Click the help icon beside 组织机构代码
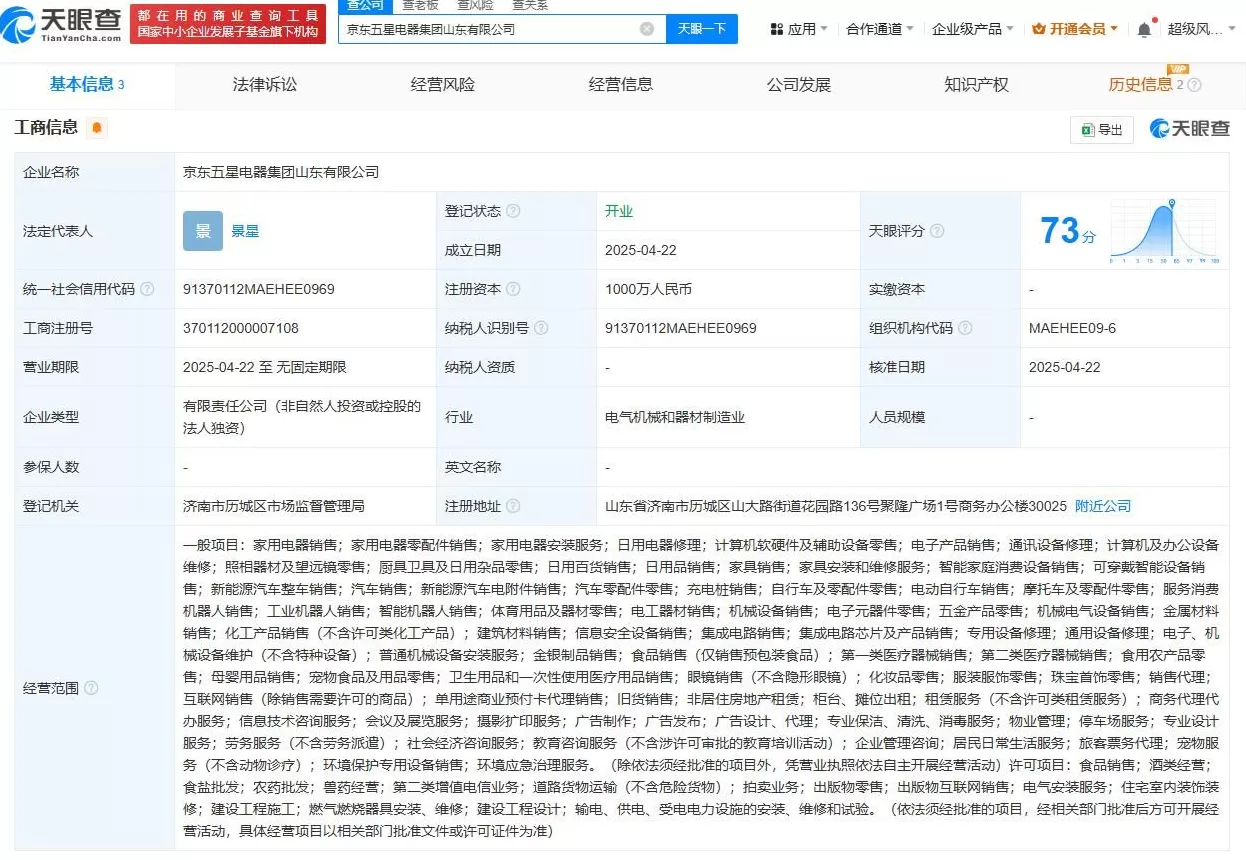This screenshot has width=1246, height=860. point(966,328)
